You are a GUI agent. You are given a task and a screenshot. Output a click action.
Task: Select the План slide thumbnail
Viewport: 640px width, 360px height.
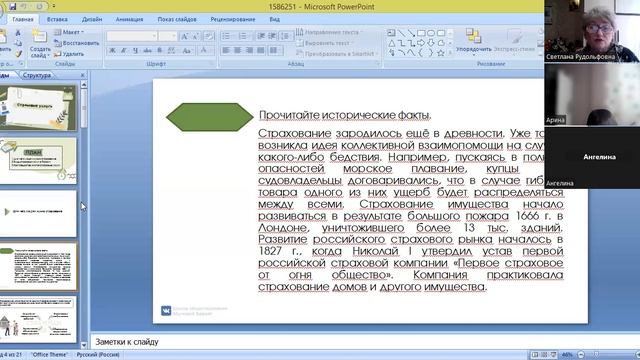coord(38,161)
